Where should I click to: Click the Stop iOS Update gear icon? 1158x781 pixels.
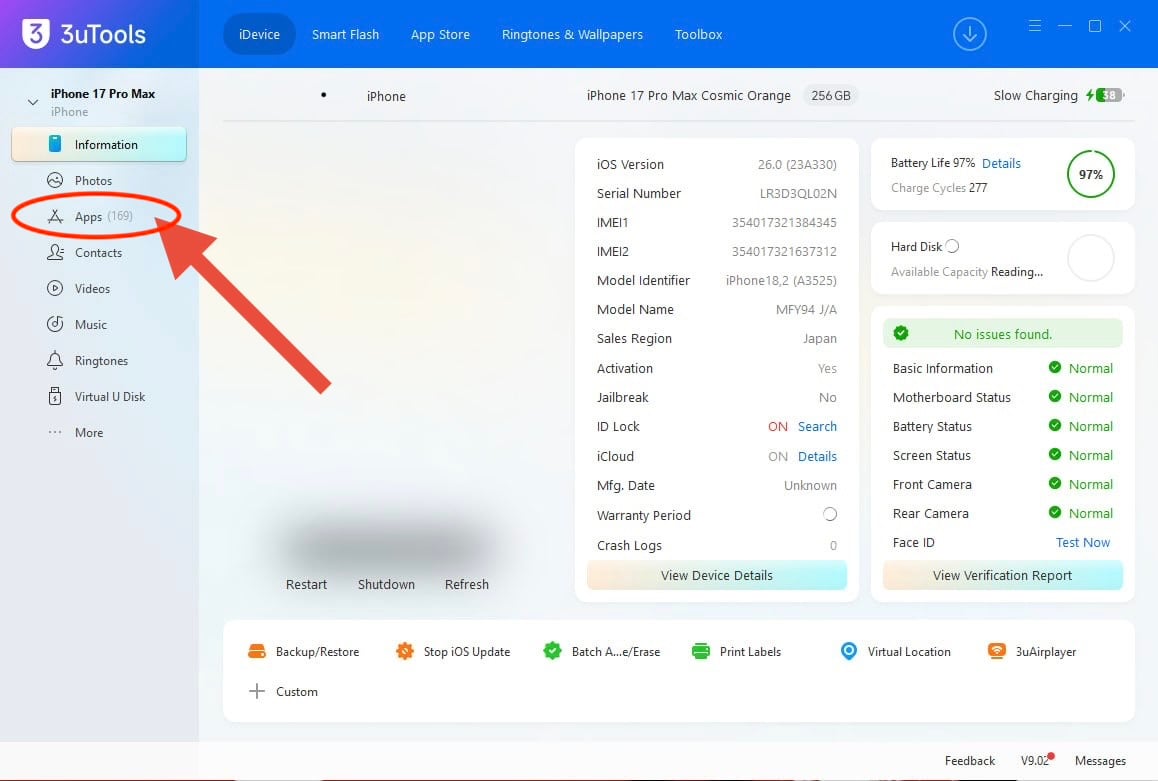405,651
